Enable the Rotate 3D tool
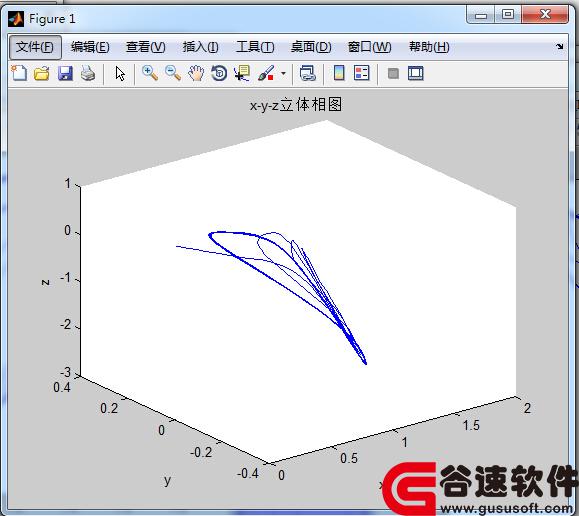This screenshot has width=579, height=516. 219,73
